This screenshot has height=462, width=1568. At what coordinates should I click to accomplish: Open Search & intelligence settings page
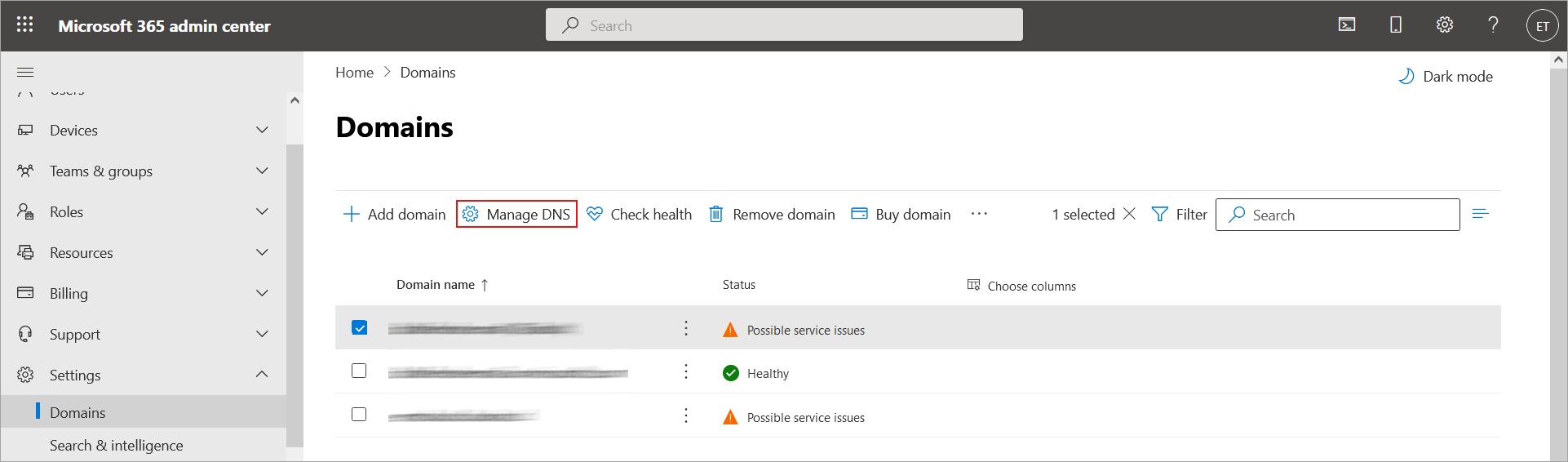click(117, 446)
